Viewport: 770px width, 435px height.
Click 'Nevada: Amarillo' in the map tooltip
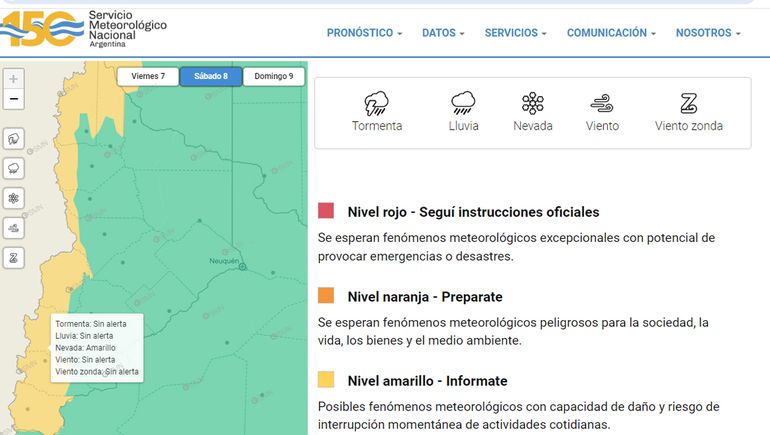pos(85,348)
